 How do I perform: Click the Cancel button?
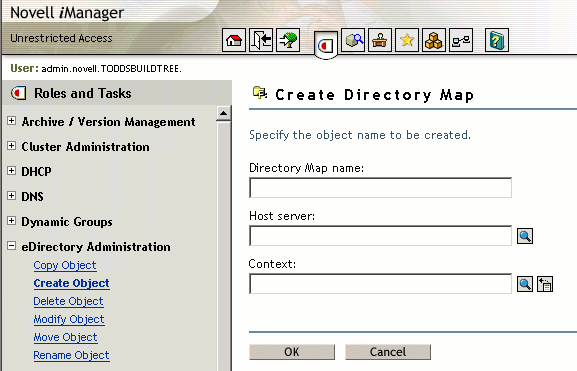388,352
